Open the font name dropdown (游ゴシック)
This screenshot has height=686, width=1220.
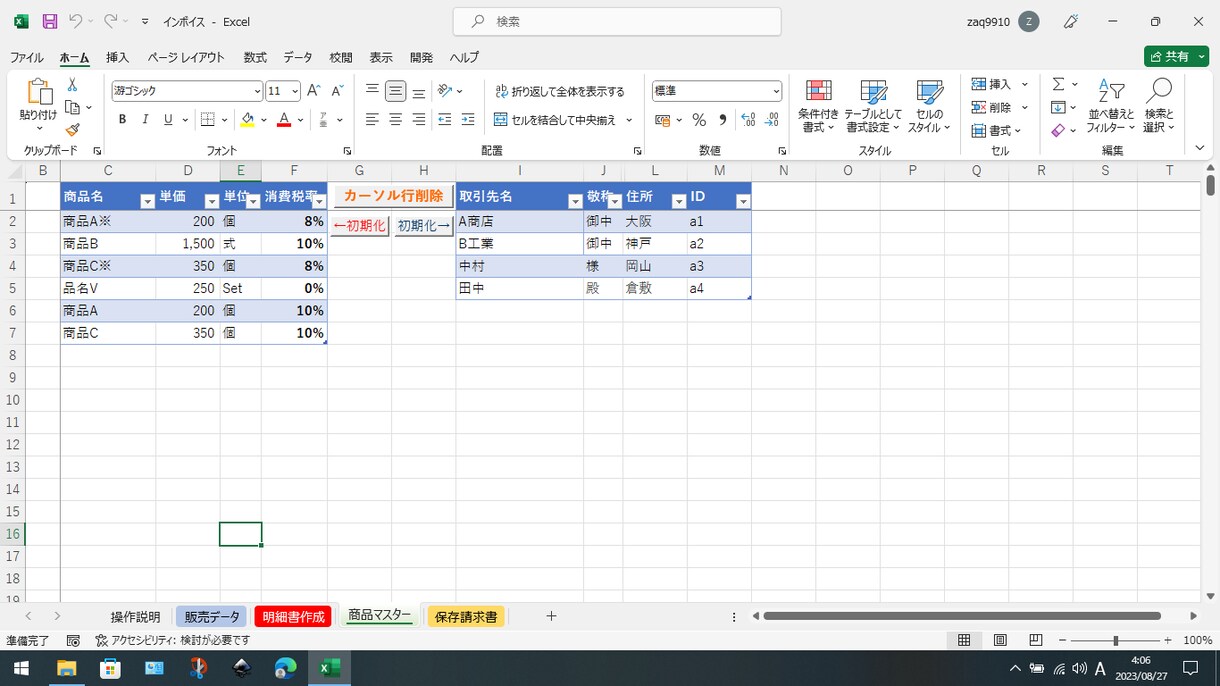[257, 91]
